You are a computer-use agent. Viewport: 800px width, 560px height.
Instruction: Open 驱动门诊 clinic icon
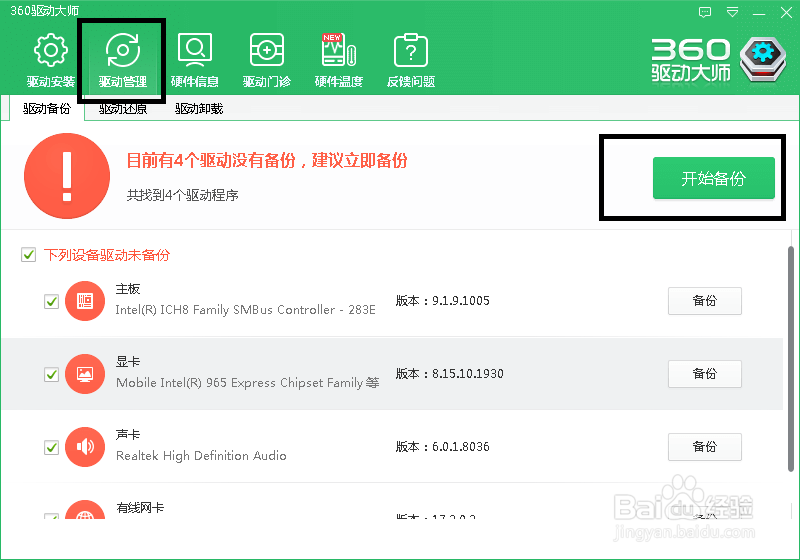[x=267, y=50]
